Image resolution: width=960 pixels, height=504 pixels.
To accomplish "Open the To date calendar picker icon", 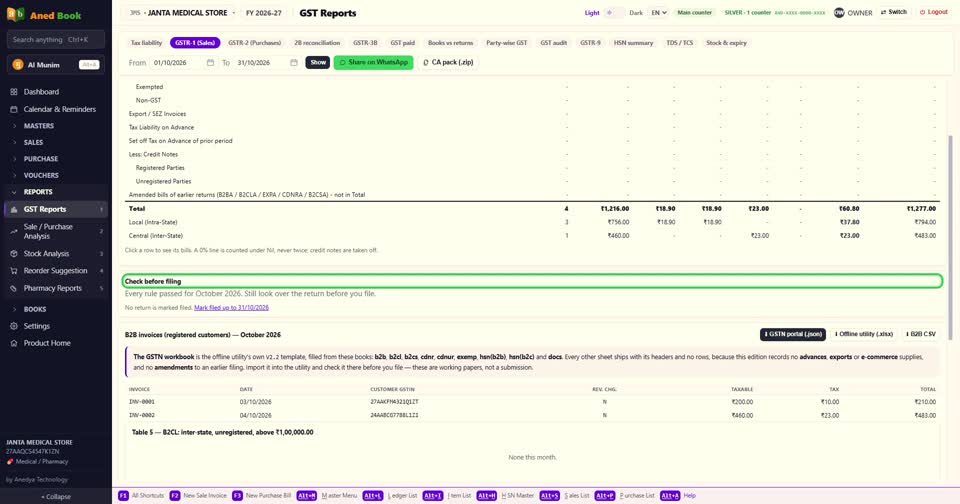I will (293, 62).
